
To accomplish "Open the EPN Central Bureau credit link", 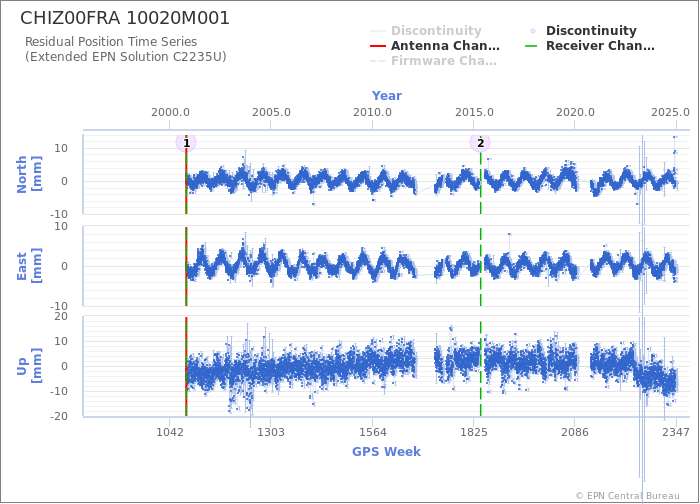I will coord(628,496).
